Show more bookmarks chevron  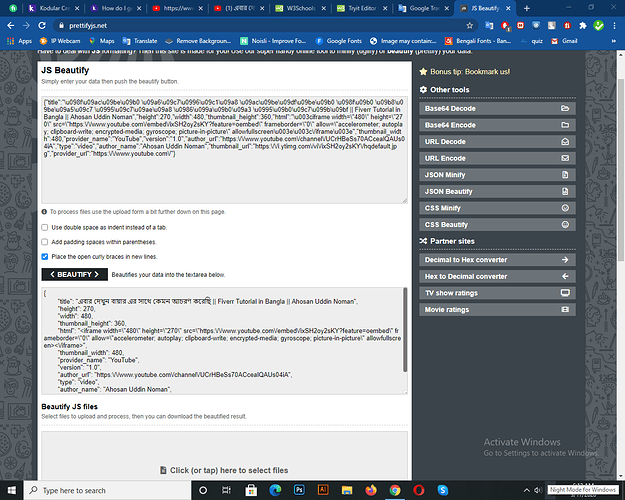click(x=614, y=41)
